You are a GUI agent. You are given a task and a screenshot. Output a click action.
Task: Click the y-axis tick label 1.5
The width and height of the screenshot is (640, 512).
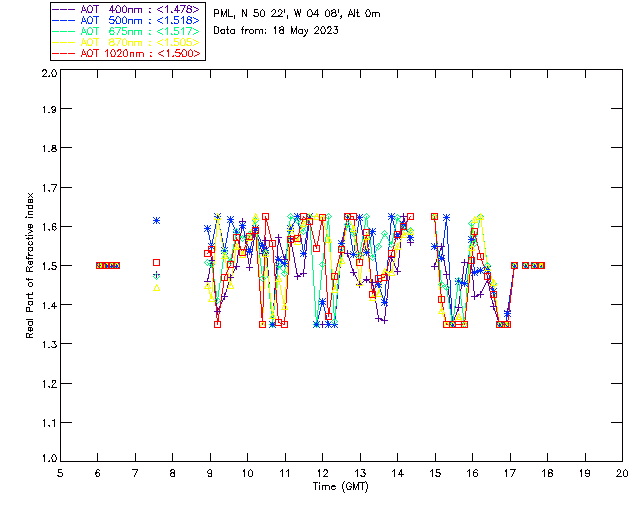pos(49,266)
